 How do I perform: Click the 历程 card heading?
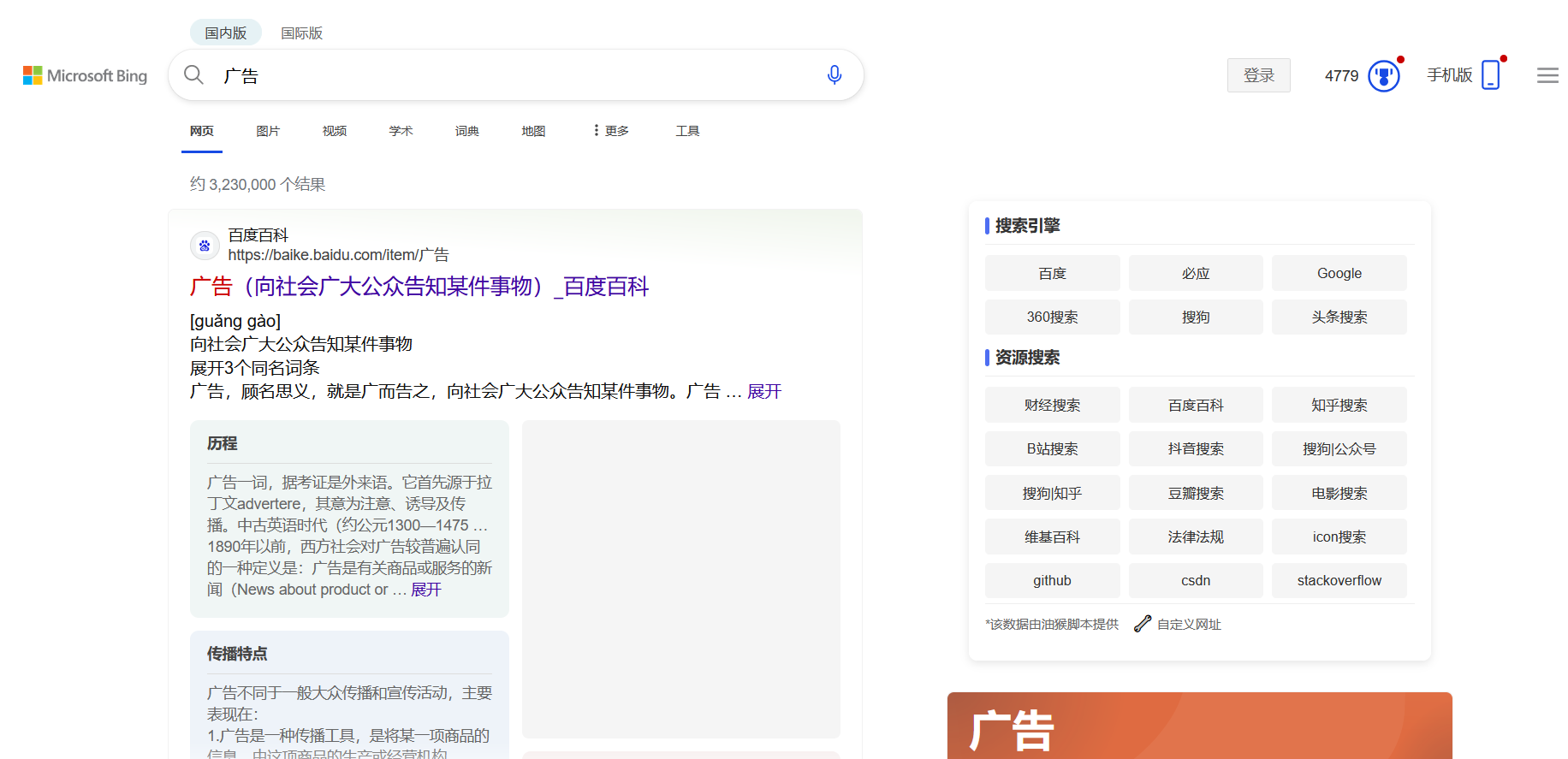[x=223, y=443]
